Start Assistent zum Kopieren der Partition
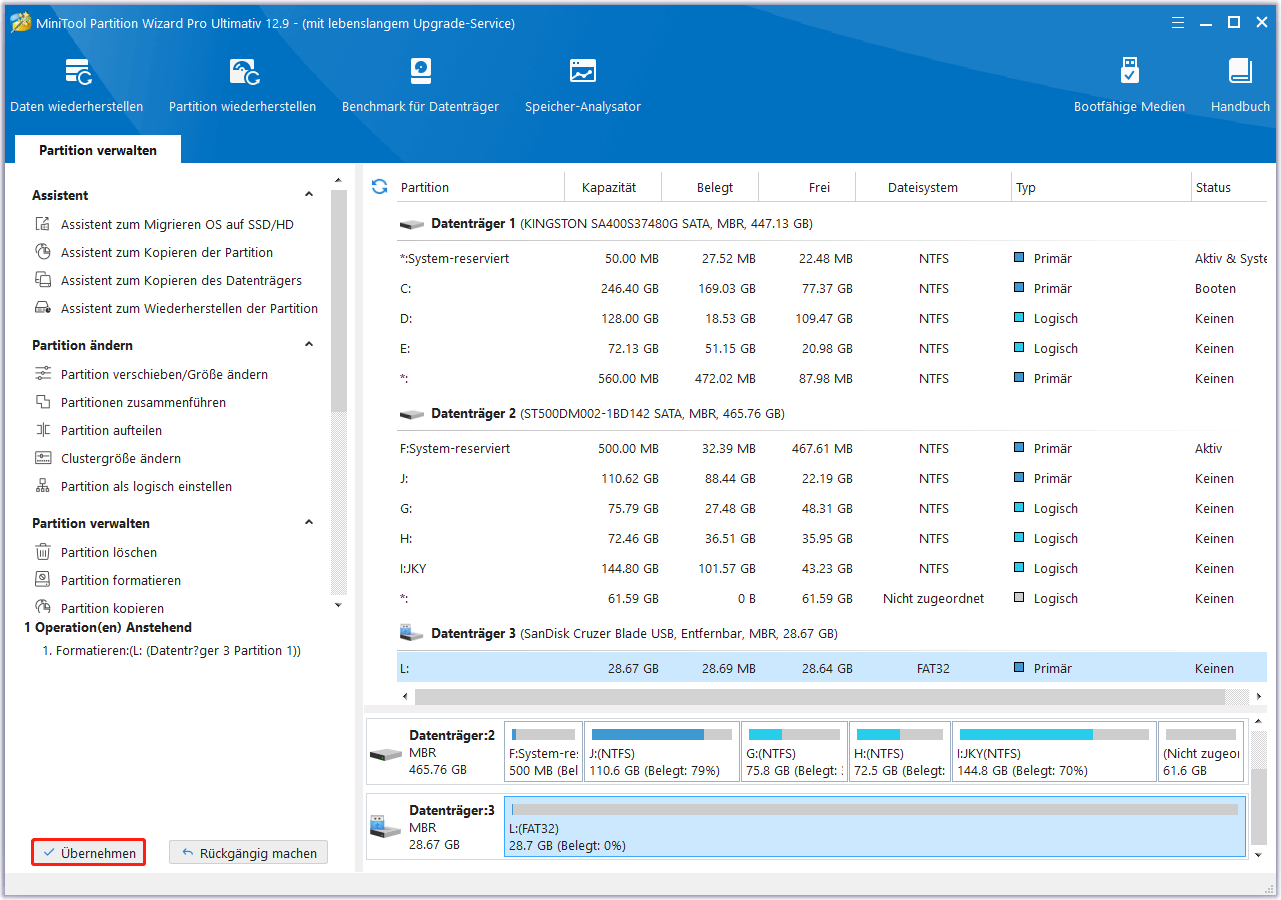The width and height of the screenshot is (1281, 900). point(154,253)
